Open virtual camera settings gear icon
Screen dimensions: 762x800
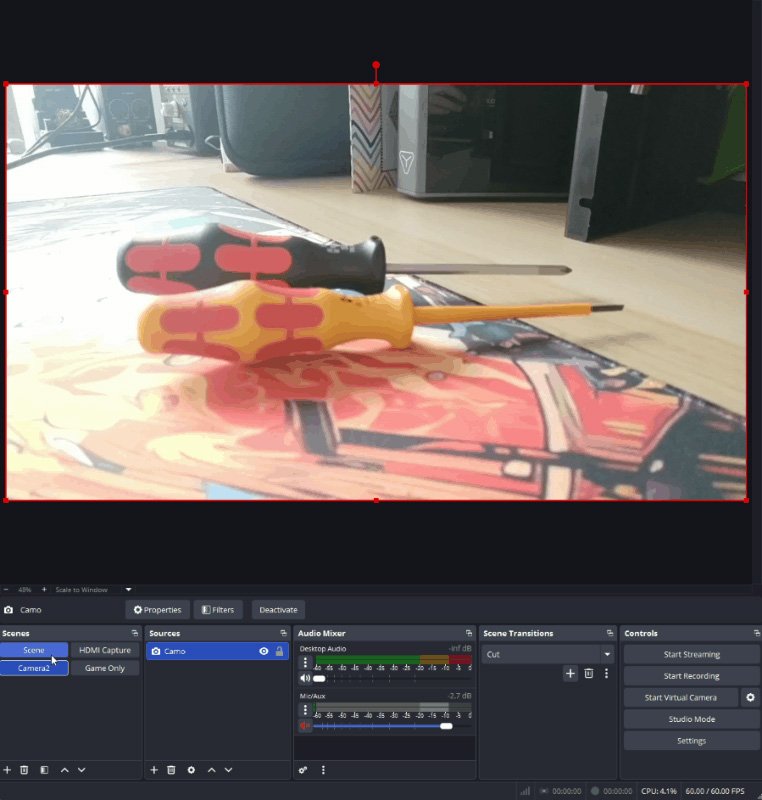750,697
